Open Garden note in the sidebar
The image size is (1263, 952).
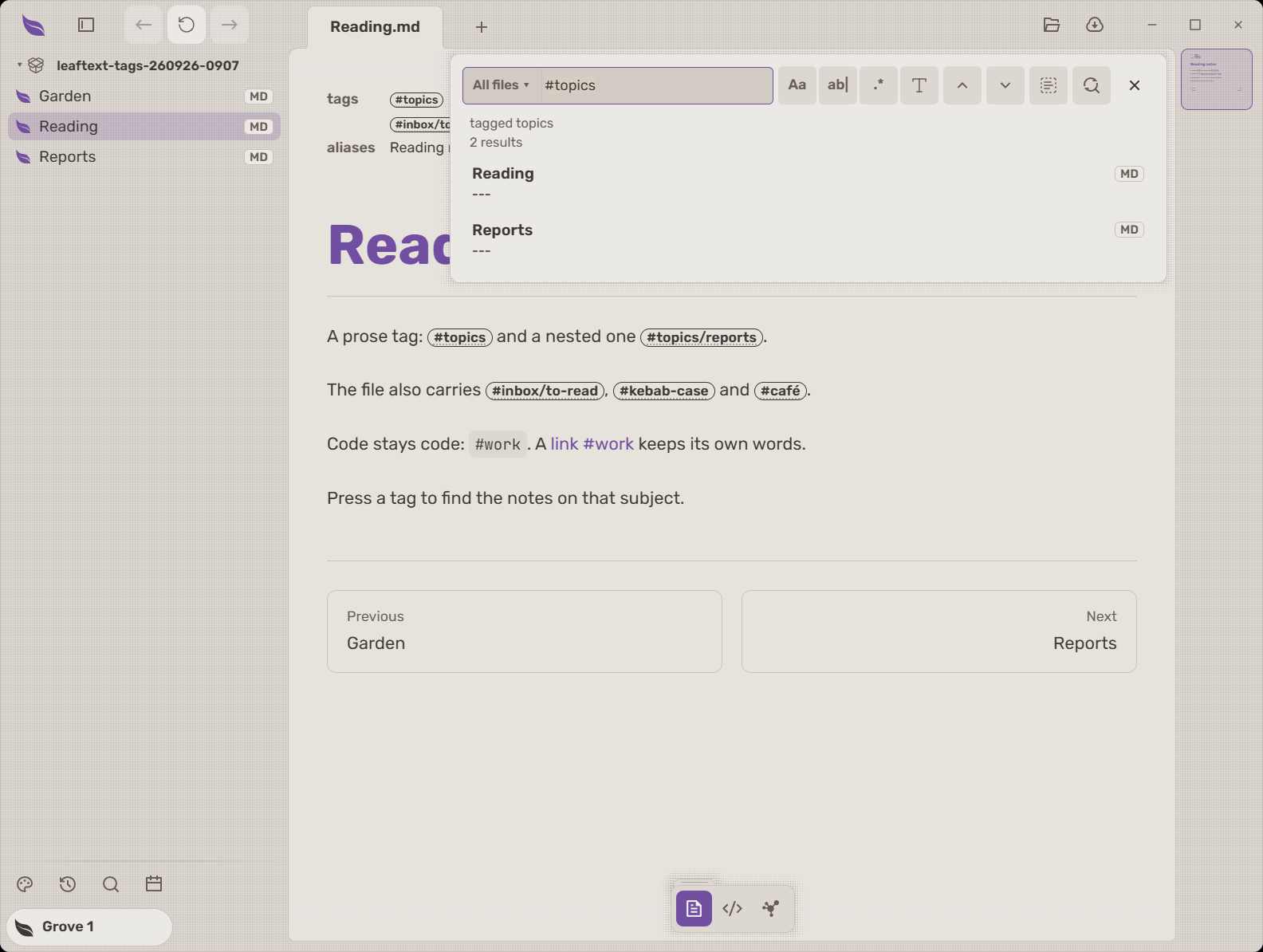click(x=144, y=96)
